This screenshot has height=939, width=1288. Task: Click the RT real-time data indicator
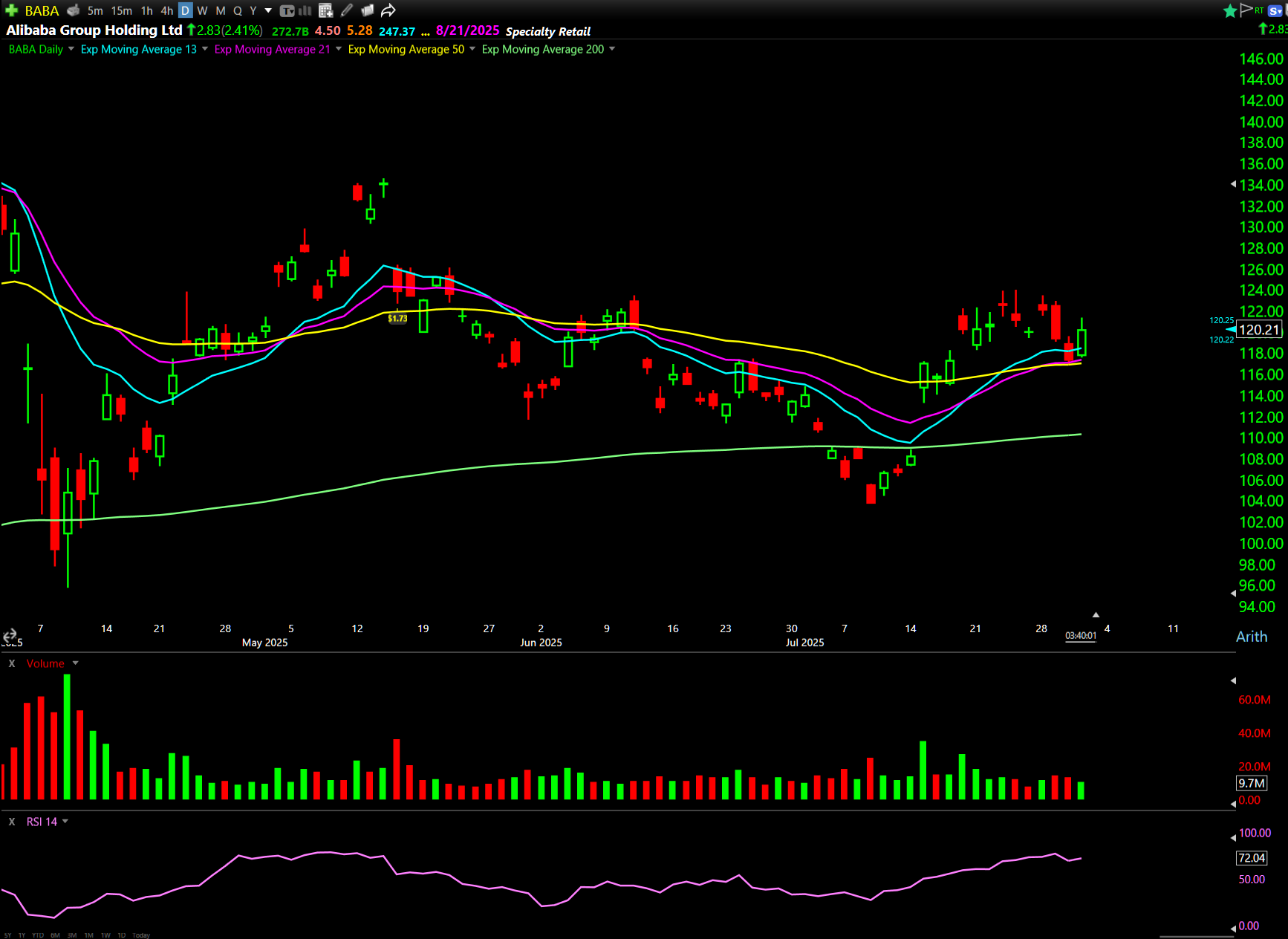(x=1259, y=10)
